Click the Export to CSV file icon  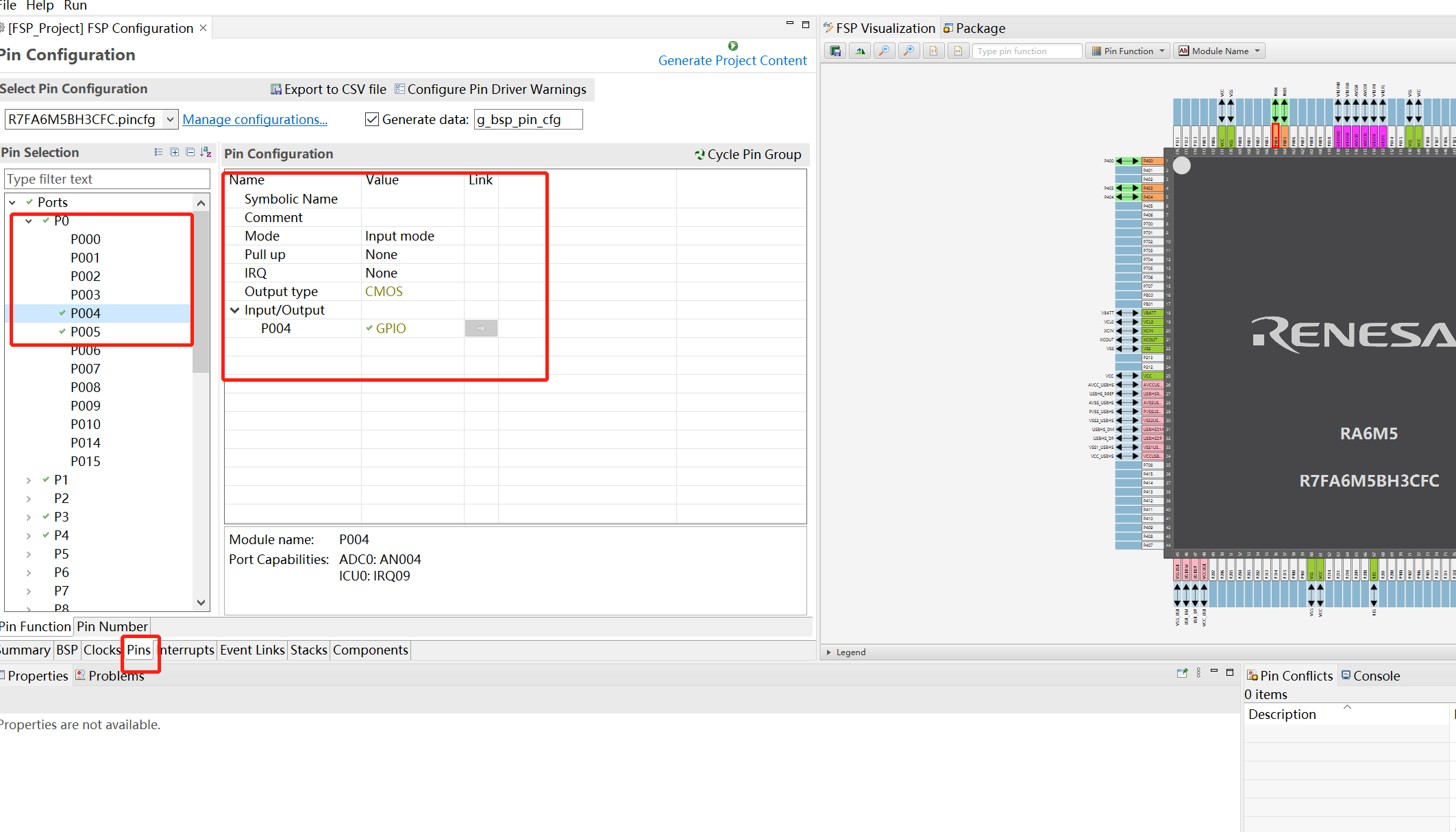[276, 89]
